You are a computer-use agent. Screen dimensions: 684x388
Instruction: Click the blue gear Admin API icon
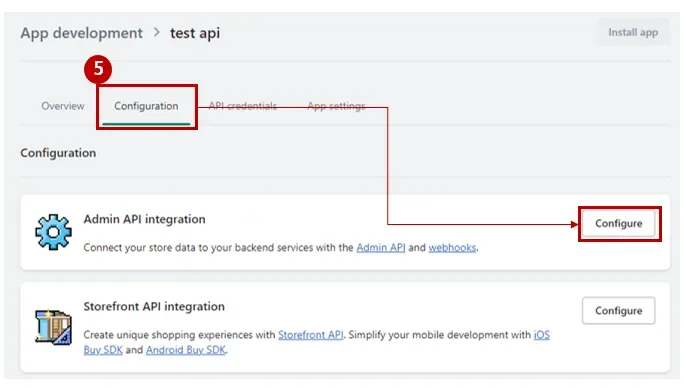(53, 232)
